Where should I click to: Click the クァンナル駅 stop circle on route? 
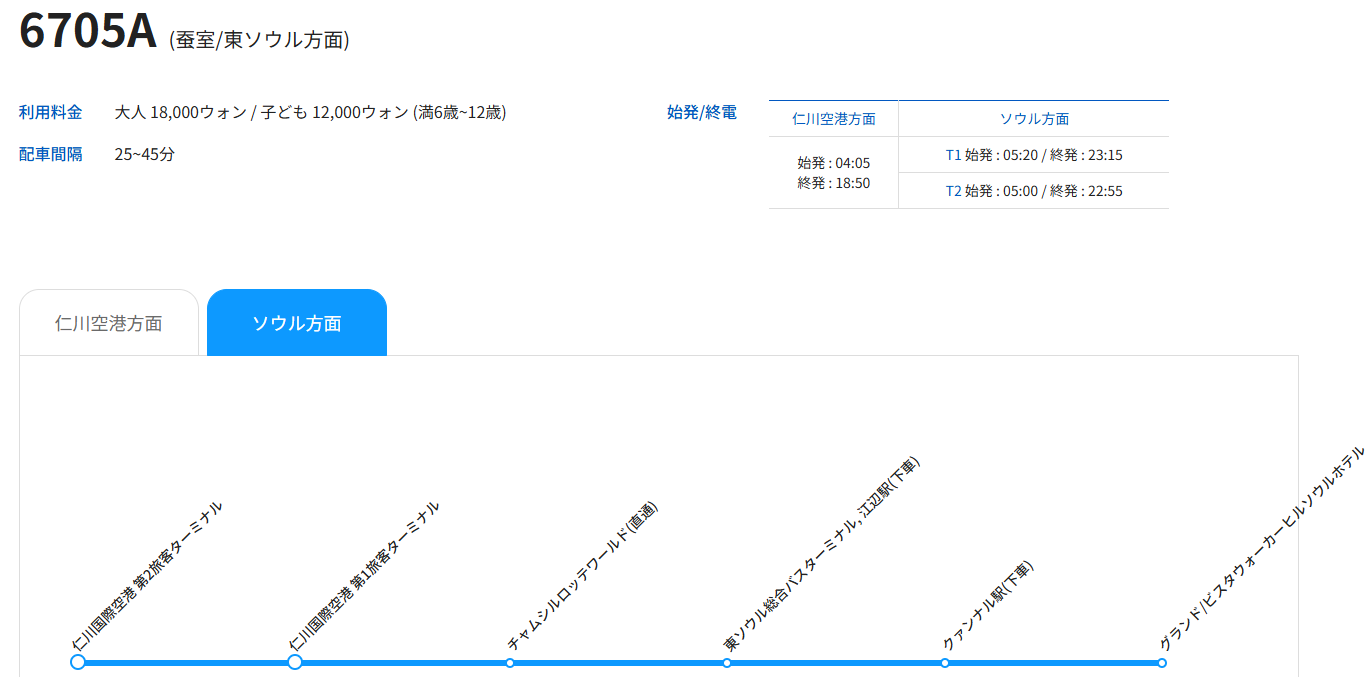945,663
